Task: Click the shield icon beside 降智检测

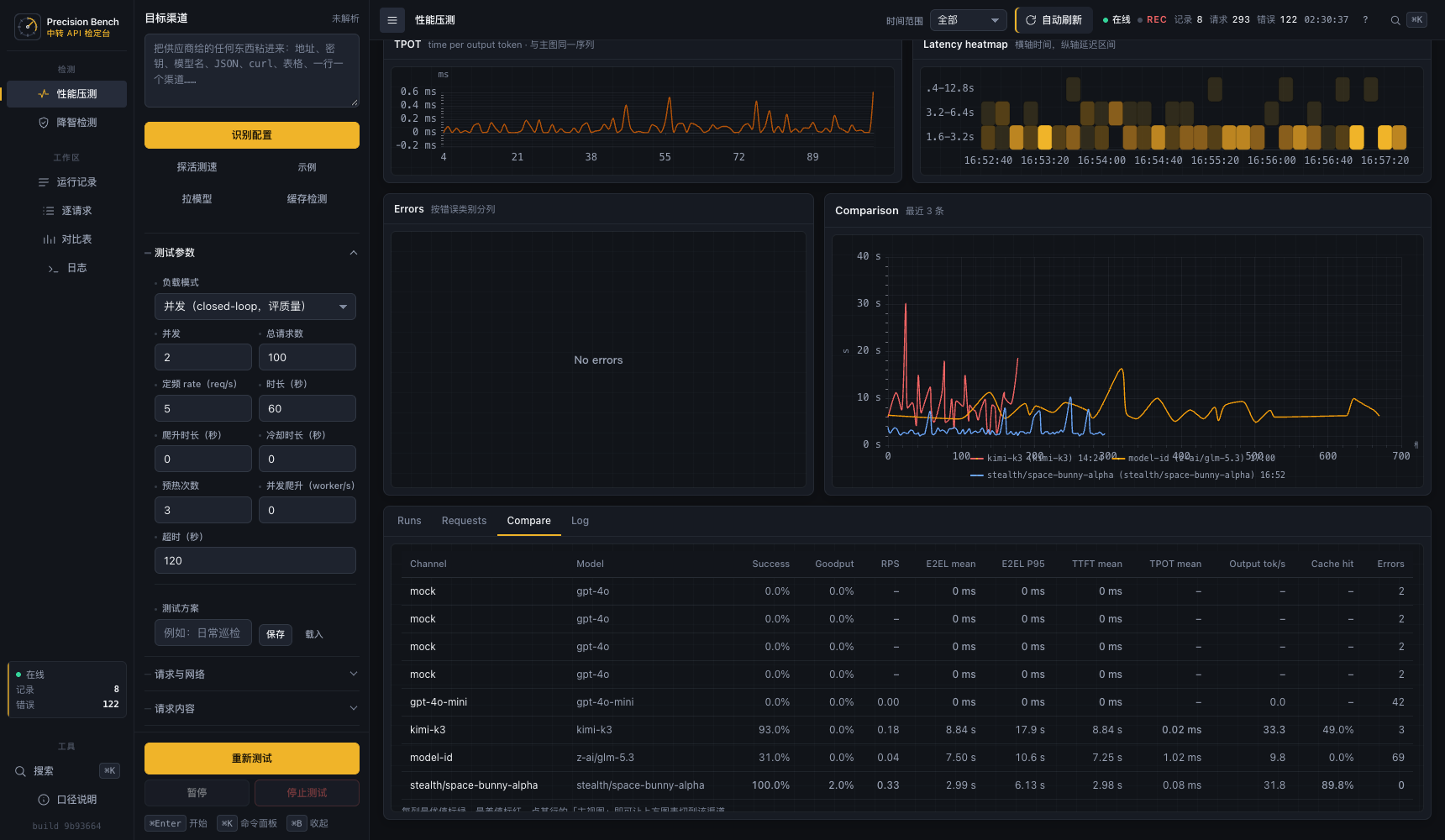Action: pos(44,123)
